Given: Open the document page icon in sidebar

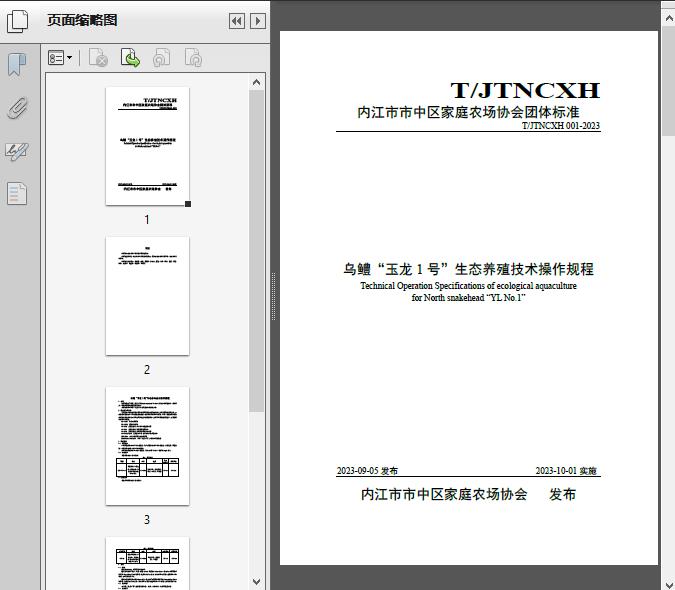Looking at the screenshot, I should click(17, 194).
